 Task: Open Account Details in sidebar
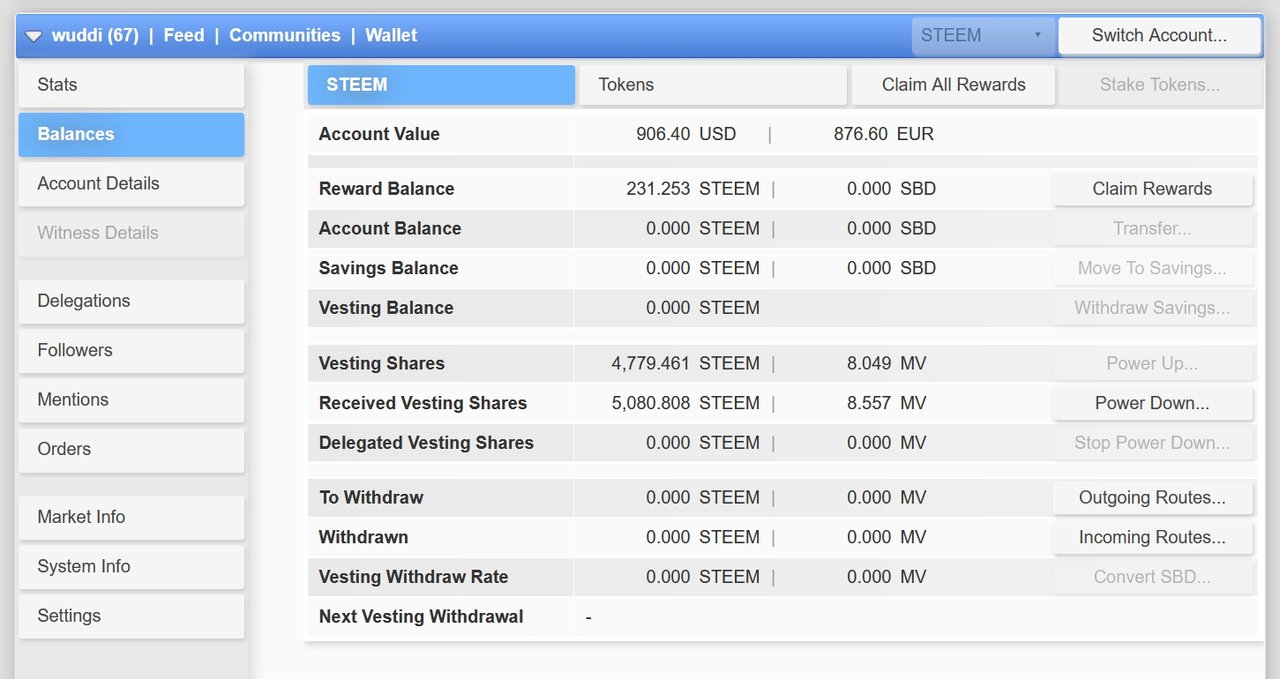[x=131, y=183]
